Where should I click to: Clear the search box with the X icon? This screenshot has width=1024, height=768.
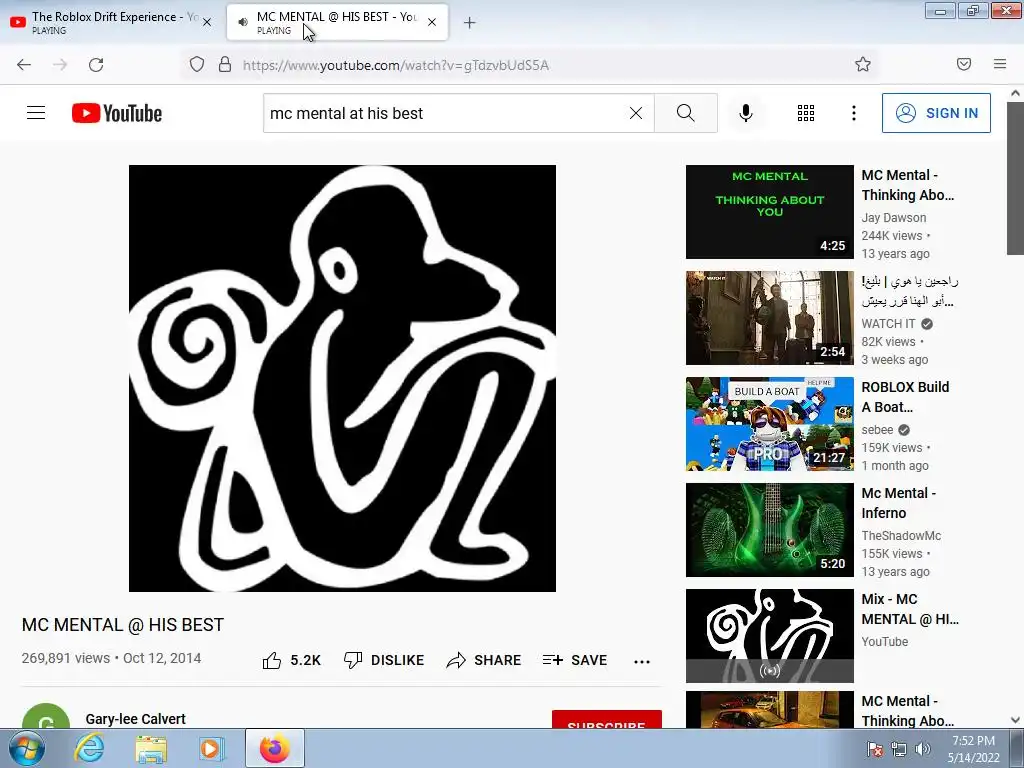[x=635, y=113]
